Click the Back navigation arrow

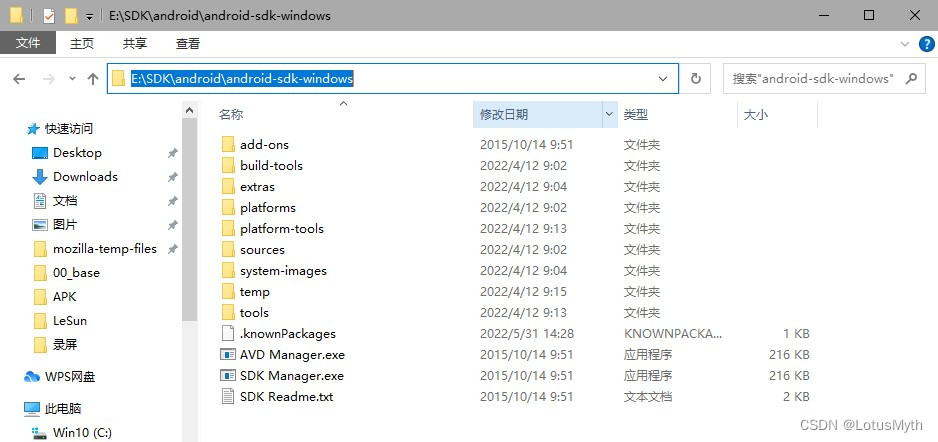19,79
